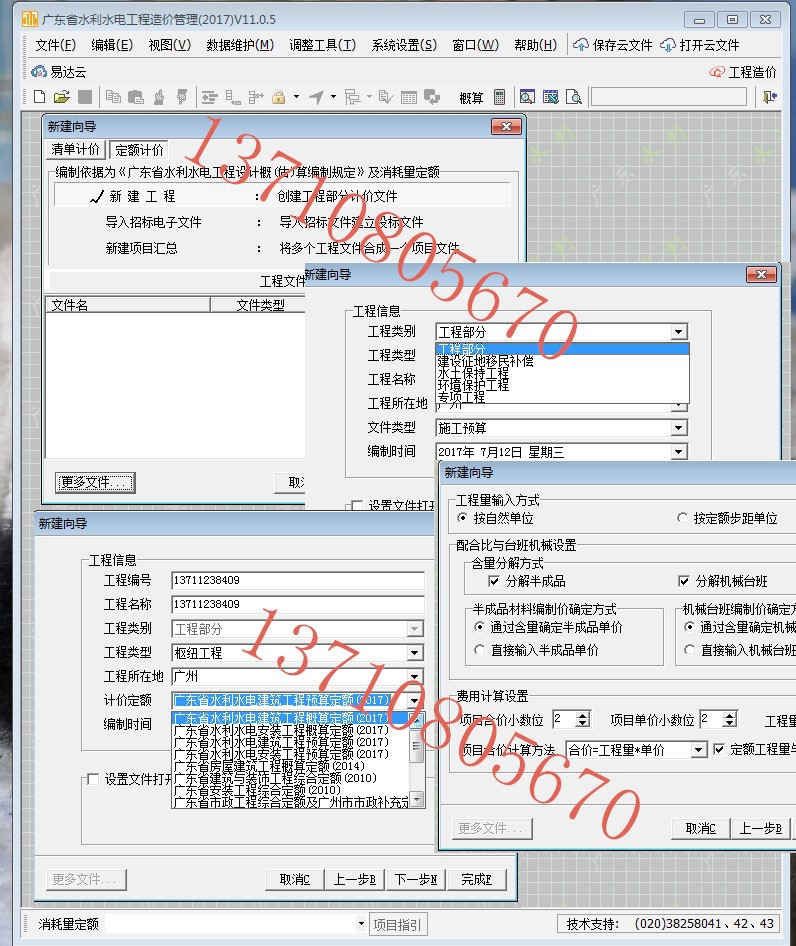Click 上一步B in bottom-left wizard

[x=355, y=880]
